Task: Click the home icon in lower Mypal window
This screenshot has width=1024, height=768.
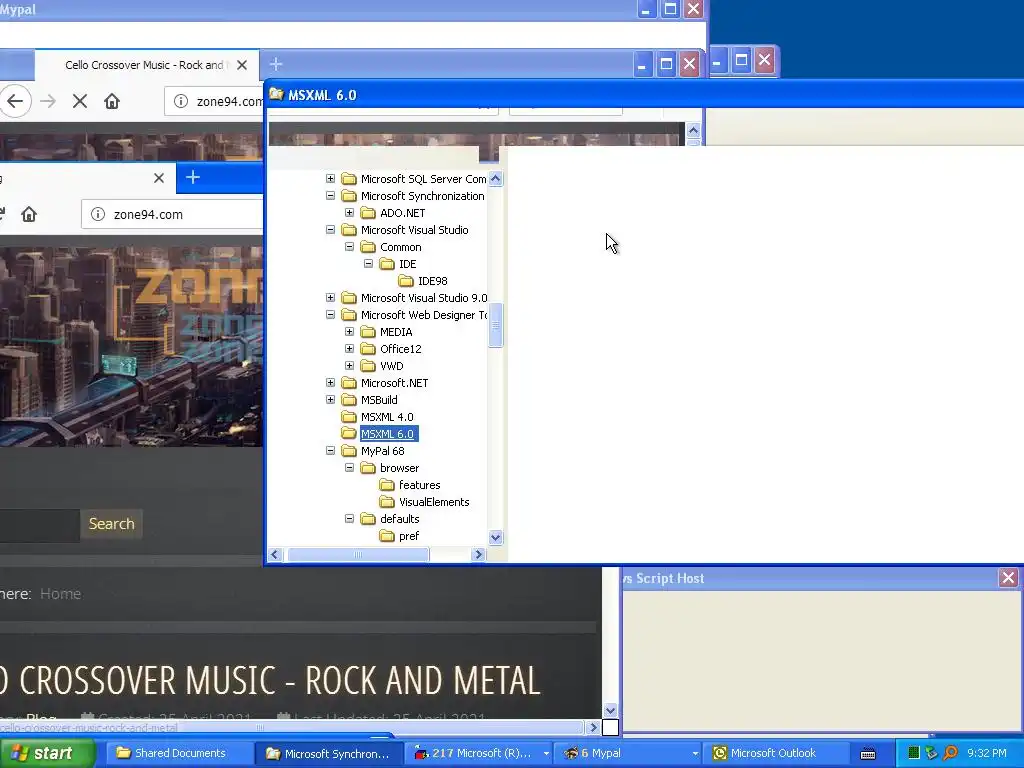Action: click(x=29, y=214)
